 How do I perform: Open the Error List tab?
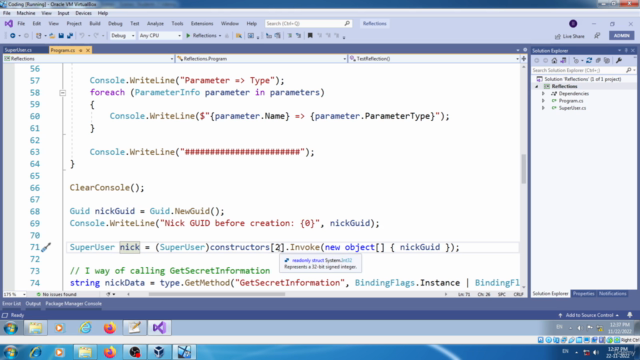pyautogui.click(x=11, y=304)
